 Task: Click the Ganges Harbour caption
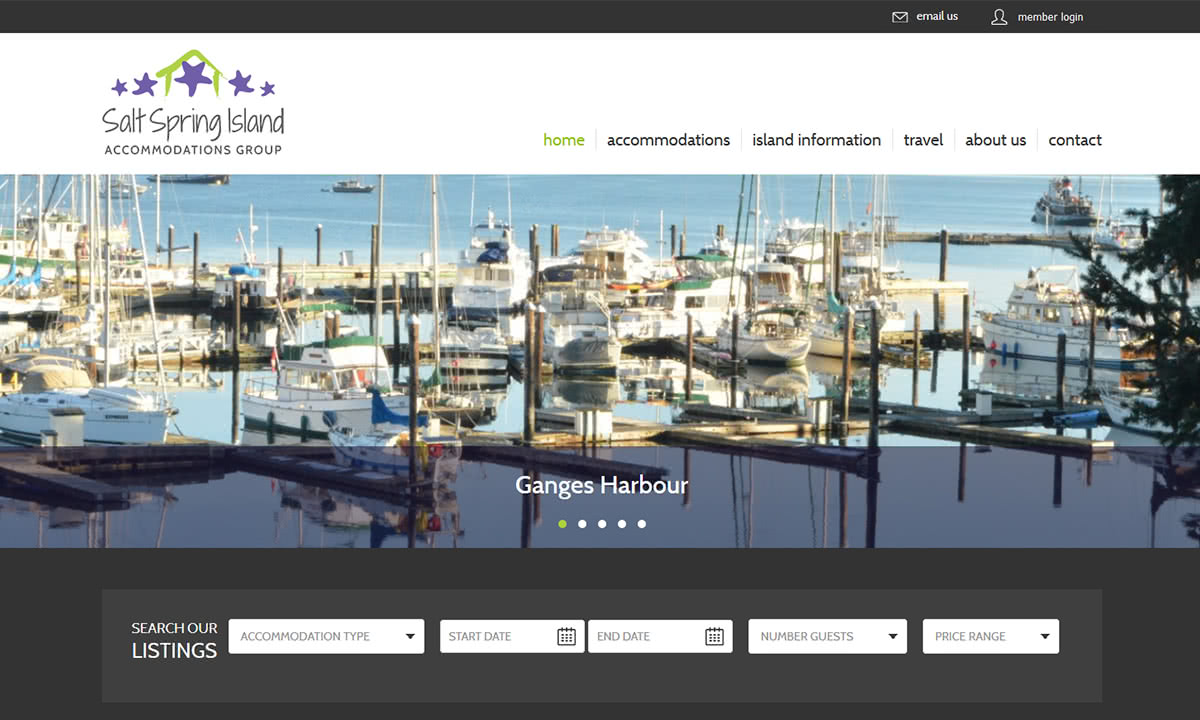click(602, 486)
